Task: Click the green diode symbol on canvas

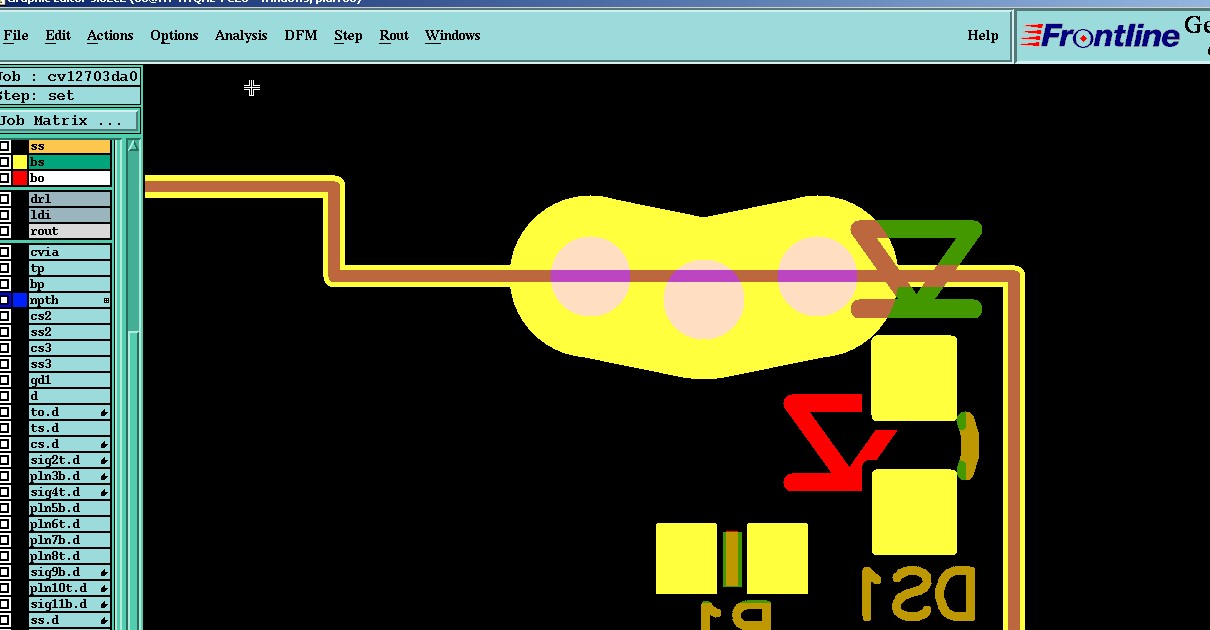Action: pos(917,269)
